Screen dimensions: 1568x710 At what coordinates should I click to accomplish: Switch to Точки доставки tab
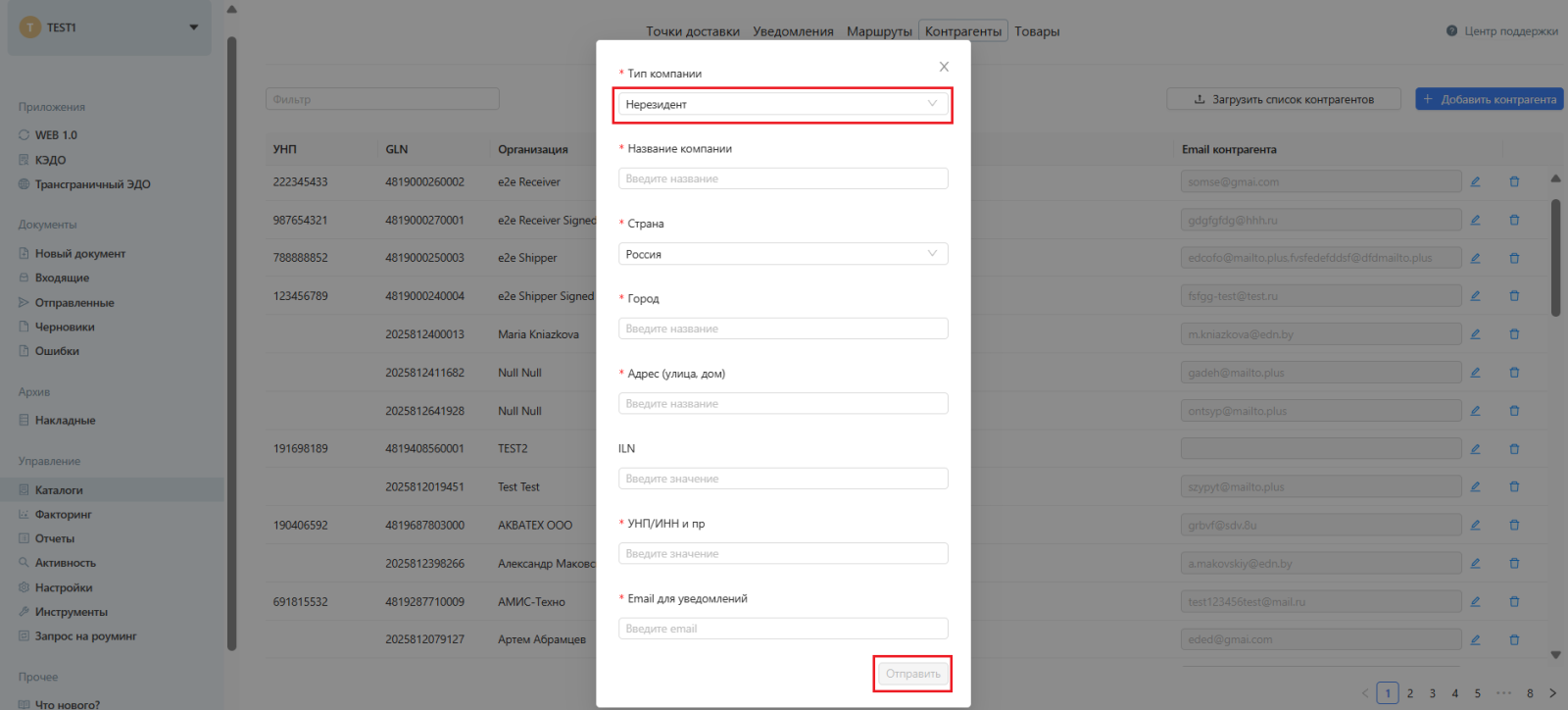[693, 31]
